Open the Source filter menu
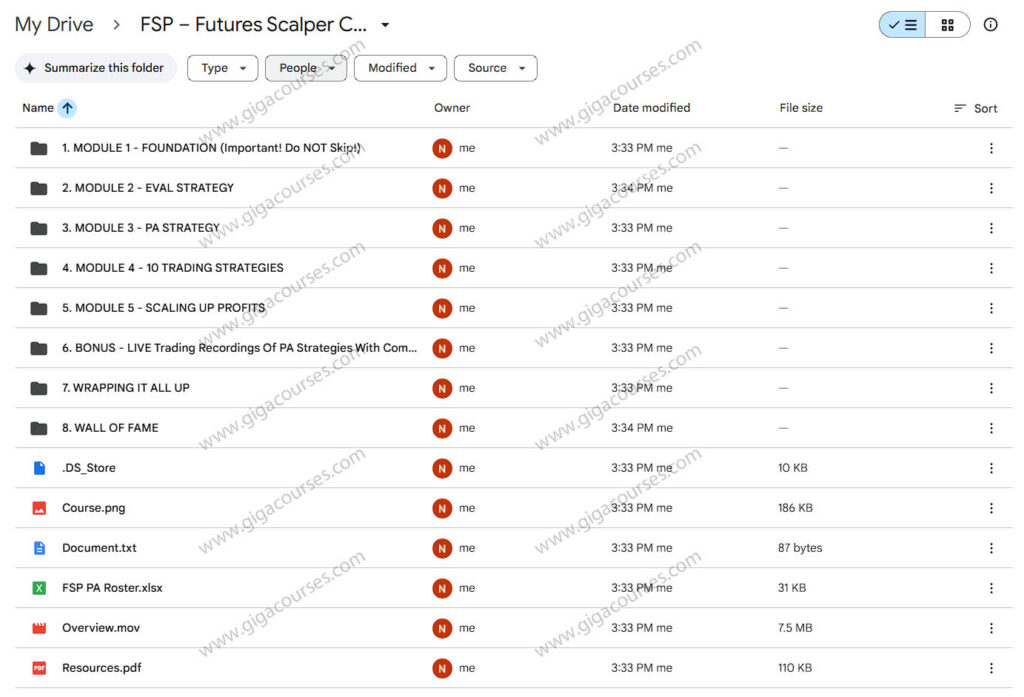 coord(495,67)
